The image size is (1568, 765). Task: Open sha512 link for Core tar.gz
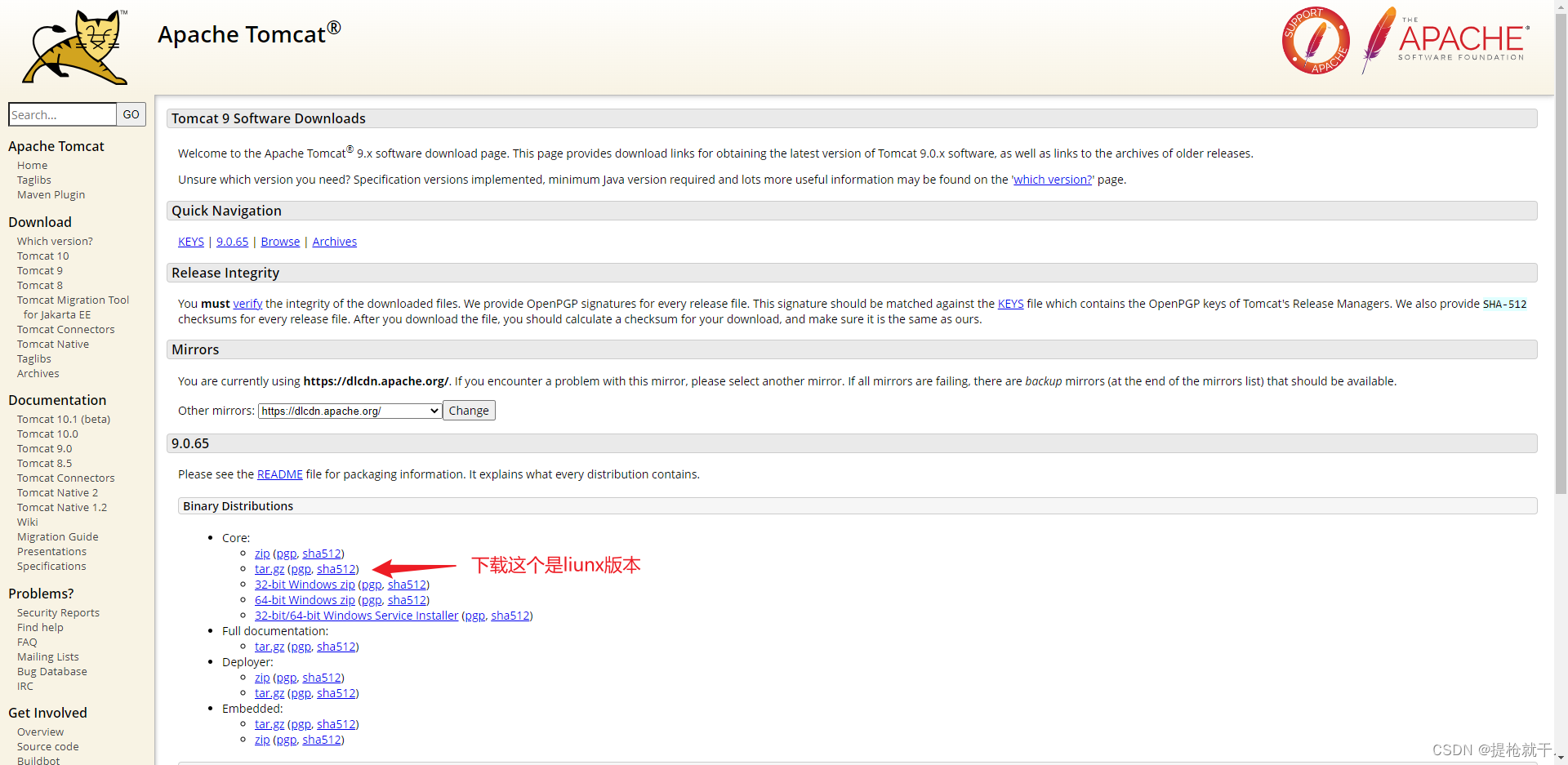coord(336,569)
